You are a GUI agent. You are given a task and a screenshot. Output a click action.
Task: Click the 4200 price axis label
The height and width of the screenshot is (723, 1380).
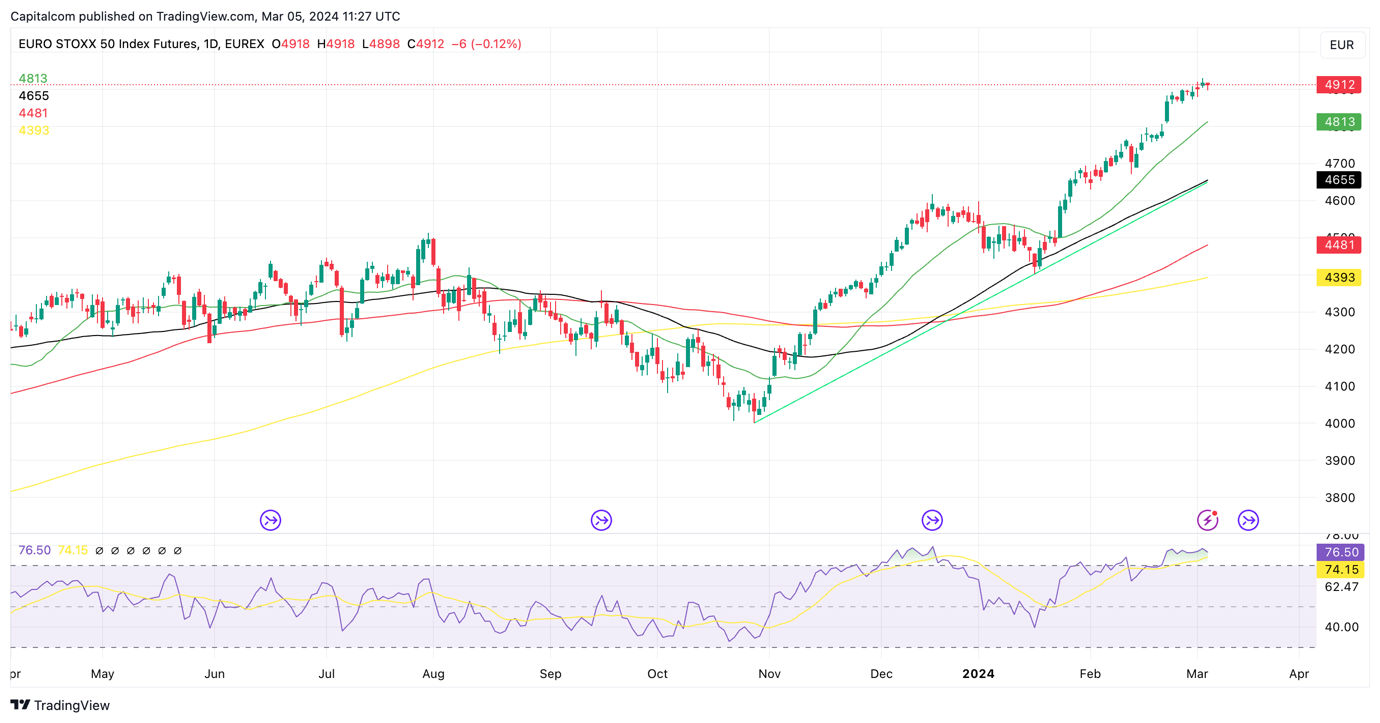pos(1340,349)
